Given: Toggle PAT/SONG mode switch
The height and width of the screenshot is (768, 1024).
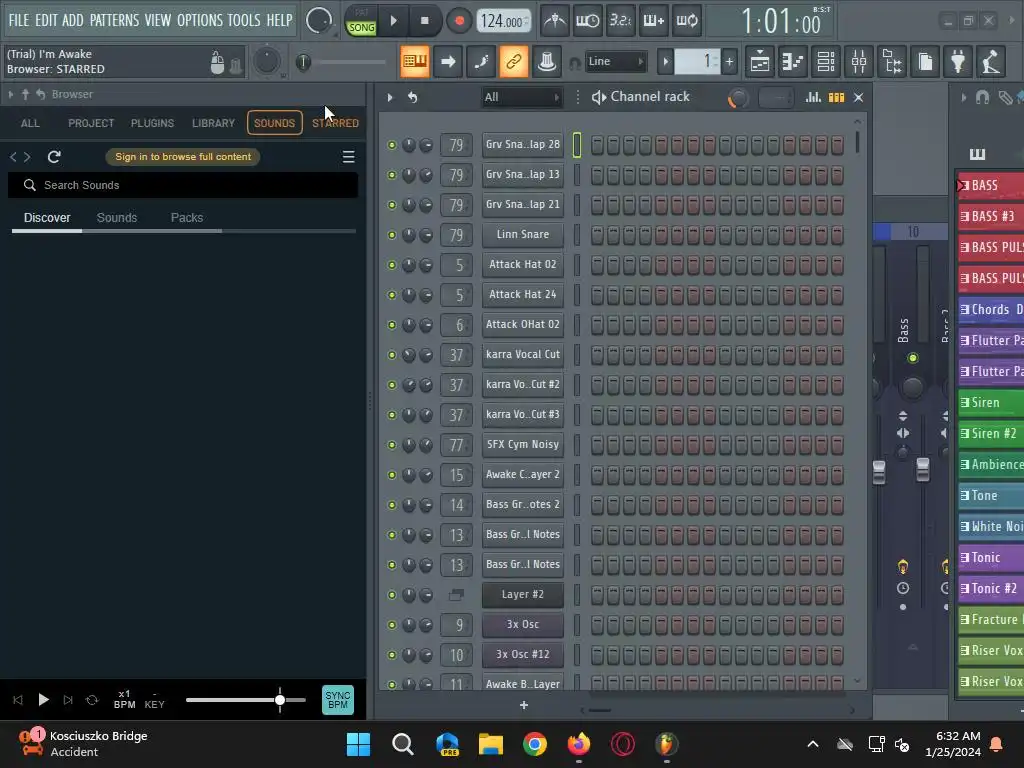Looking at the screenshot, I should click(361, 21).
